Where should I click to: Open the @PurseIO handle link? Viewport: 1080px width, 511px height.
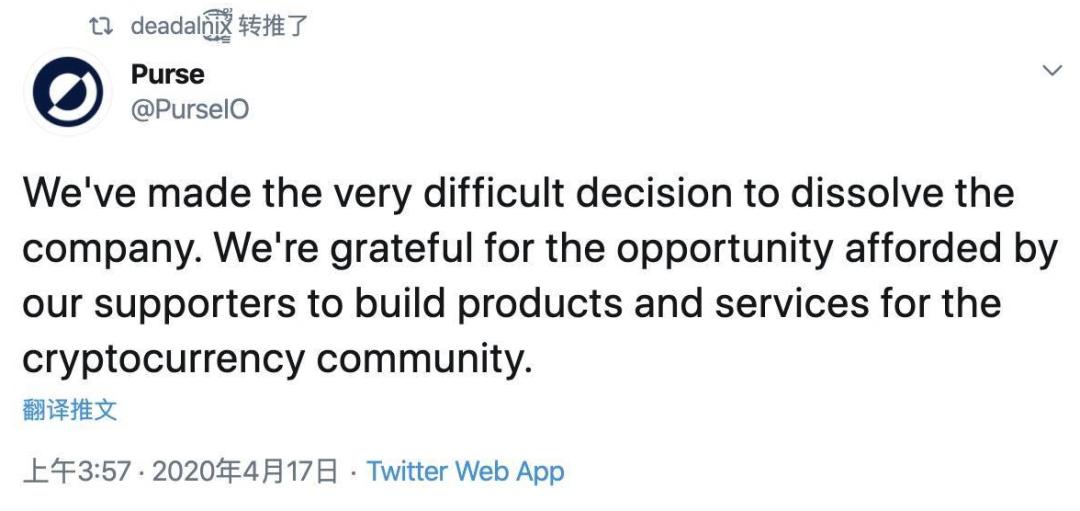pyautogui.click(x=189, y=109)
